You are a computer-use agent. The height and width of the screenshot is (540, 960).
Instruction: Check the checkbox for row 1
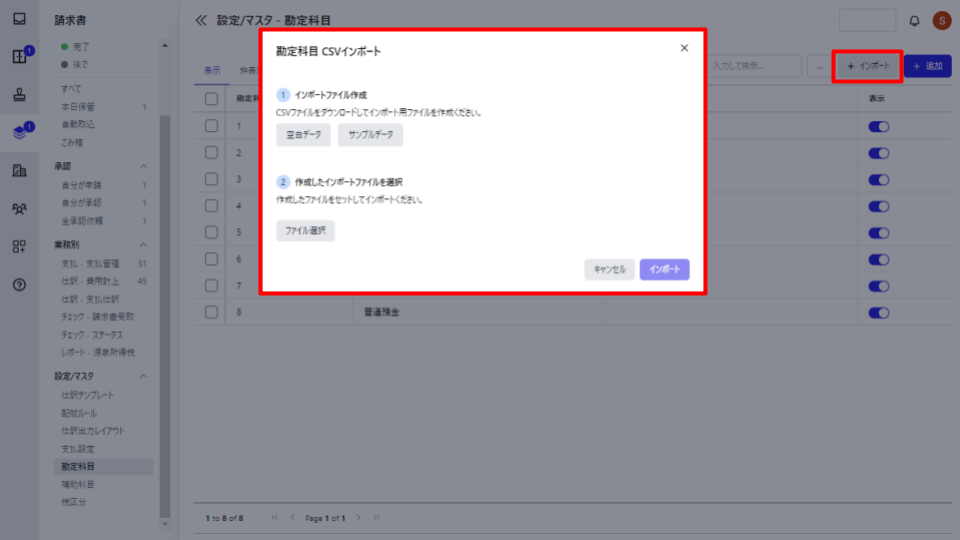(211, 126)
